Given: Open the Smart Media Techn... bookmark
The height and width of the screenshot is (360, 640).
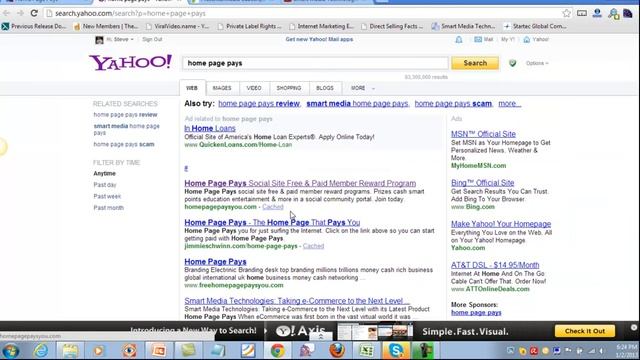Looking at the screenshot, I should pos(463,26).
